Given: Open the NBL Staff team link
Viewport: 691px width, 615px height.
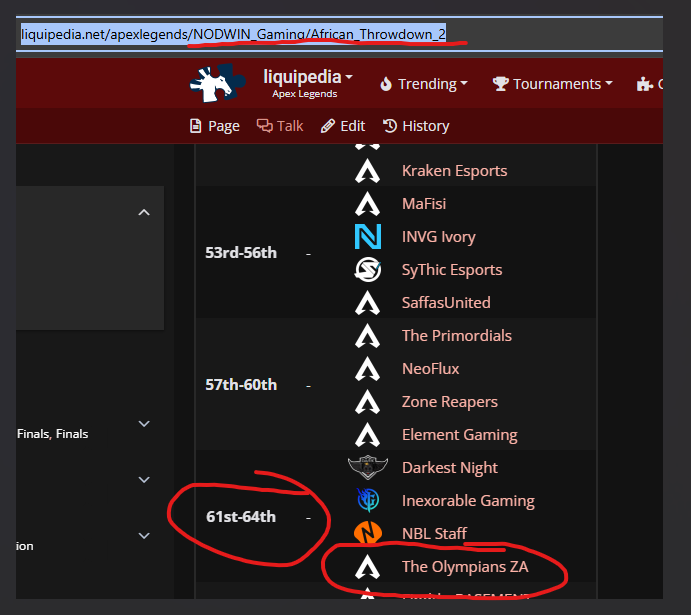Looking at the screenshot, I should [434, 533].
